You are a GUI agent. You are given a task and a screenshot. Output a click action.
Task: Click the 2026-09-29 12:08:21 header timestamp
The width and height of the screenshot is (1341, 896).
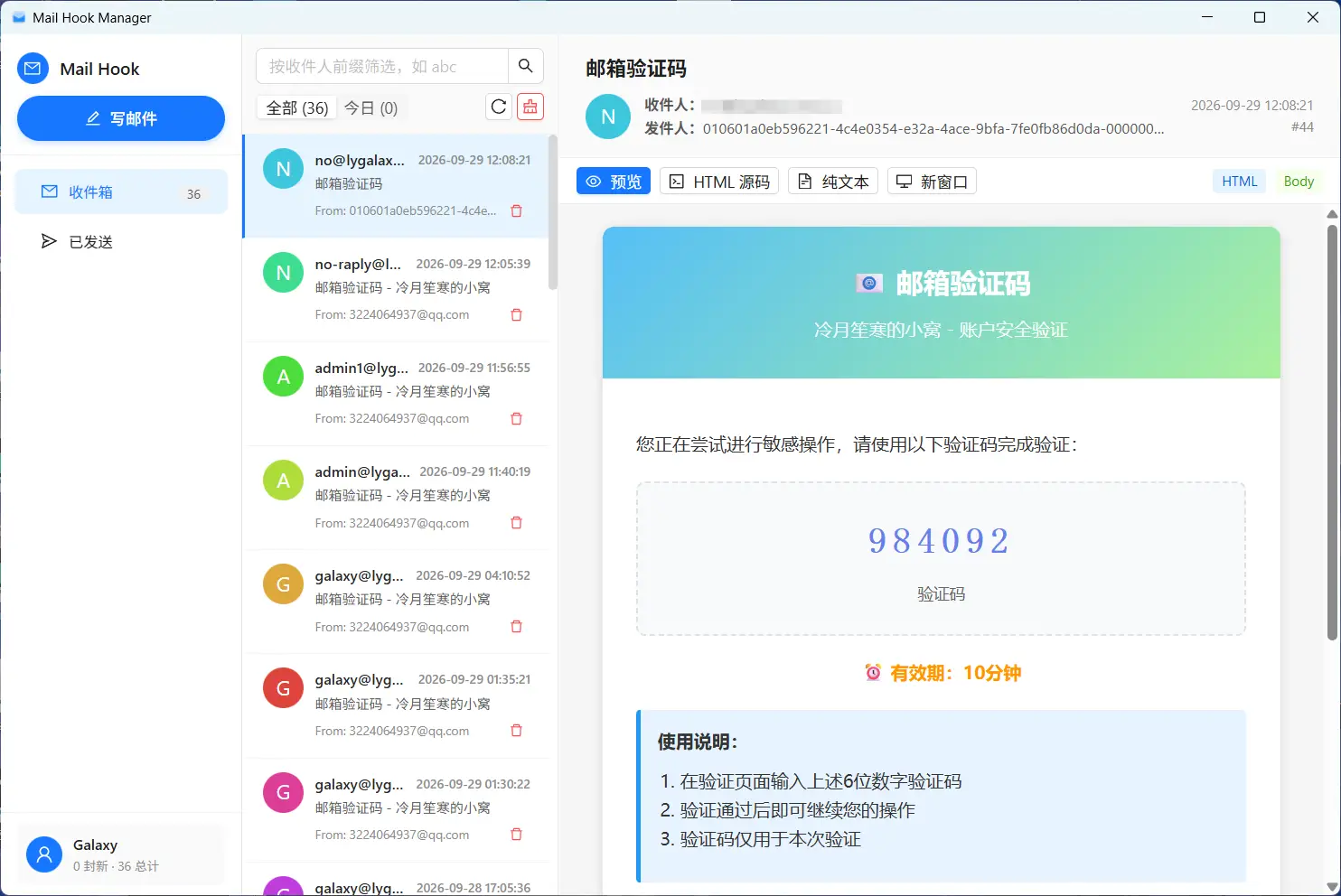coord(1252,106)
